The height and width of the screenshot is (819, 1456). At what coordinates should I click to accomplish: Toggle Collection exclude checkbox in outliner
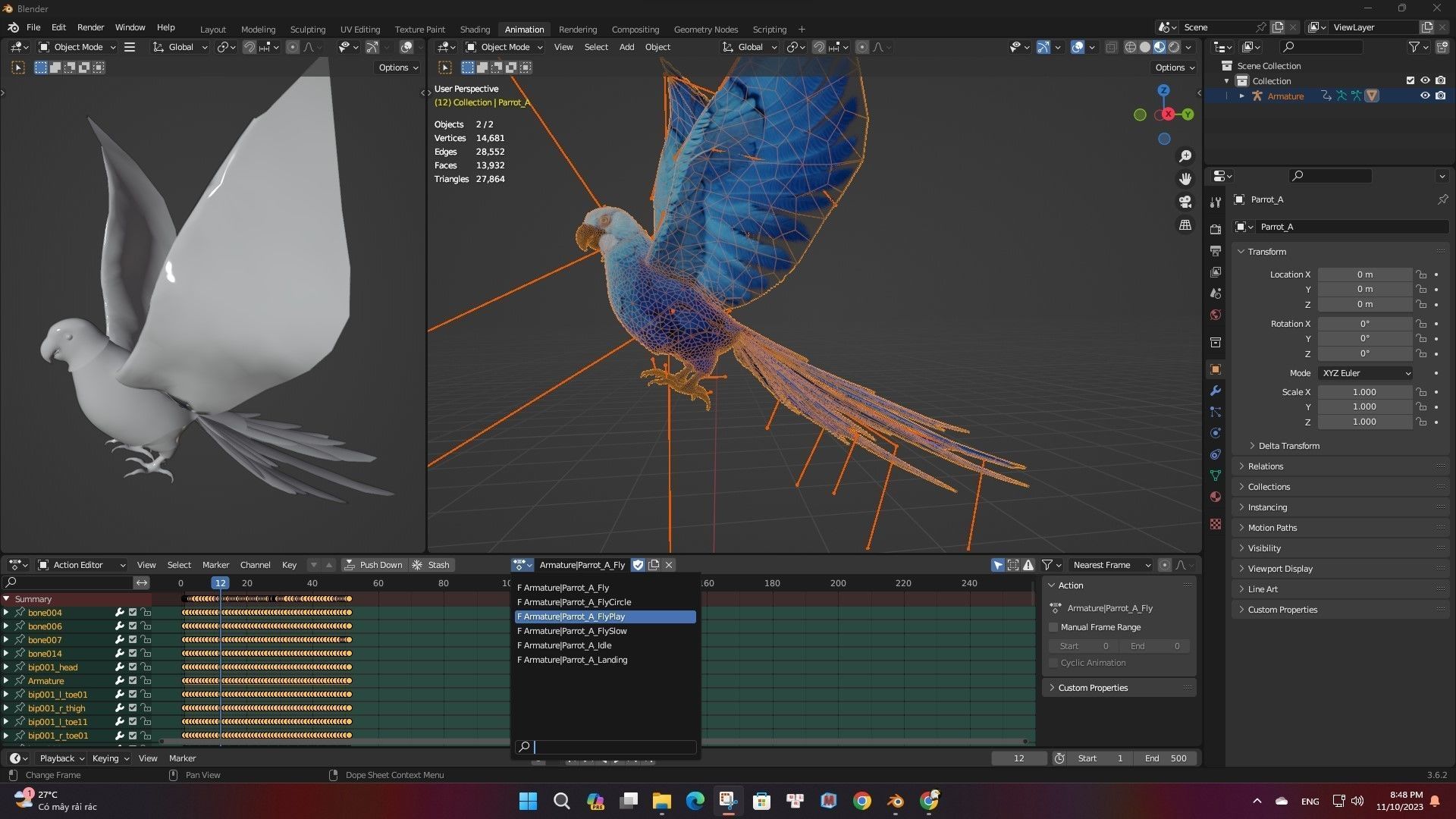click(x=1410, y=80)
